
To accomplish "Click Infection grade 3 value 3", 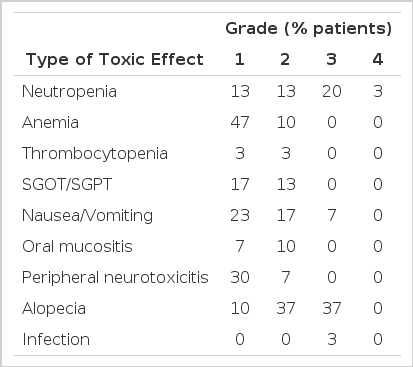I will 332,339.
